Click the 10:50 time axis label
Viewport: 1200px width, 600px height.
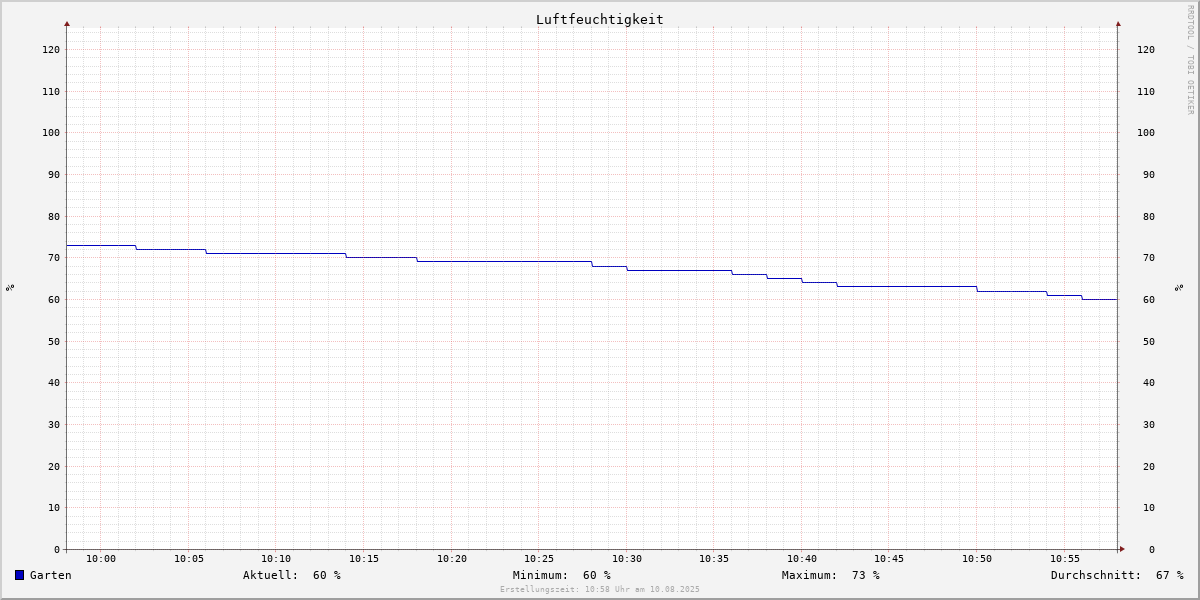[977, 559]
